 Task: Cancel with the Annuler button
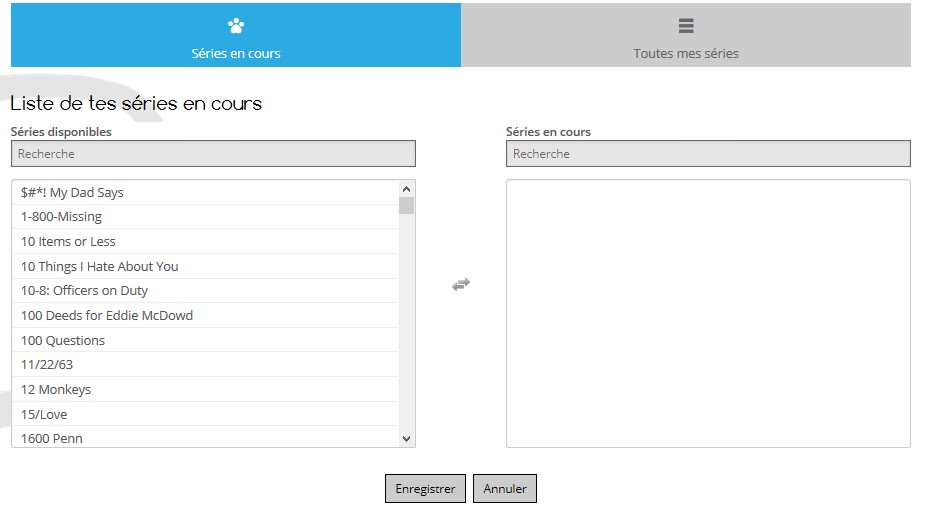(505, 489)
